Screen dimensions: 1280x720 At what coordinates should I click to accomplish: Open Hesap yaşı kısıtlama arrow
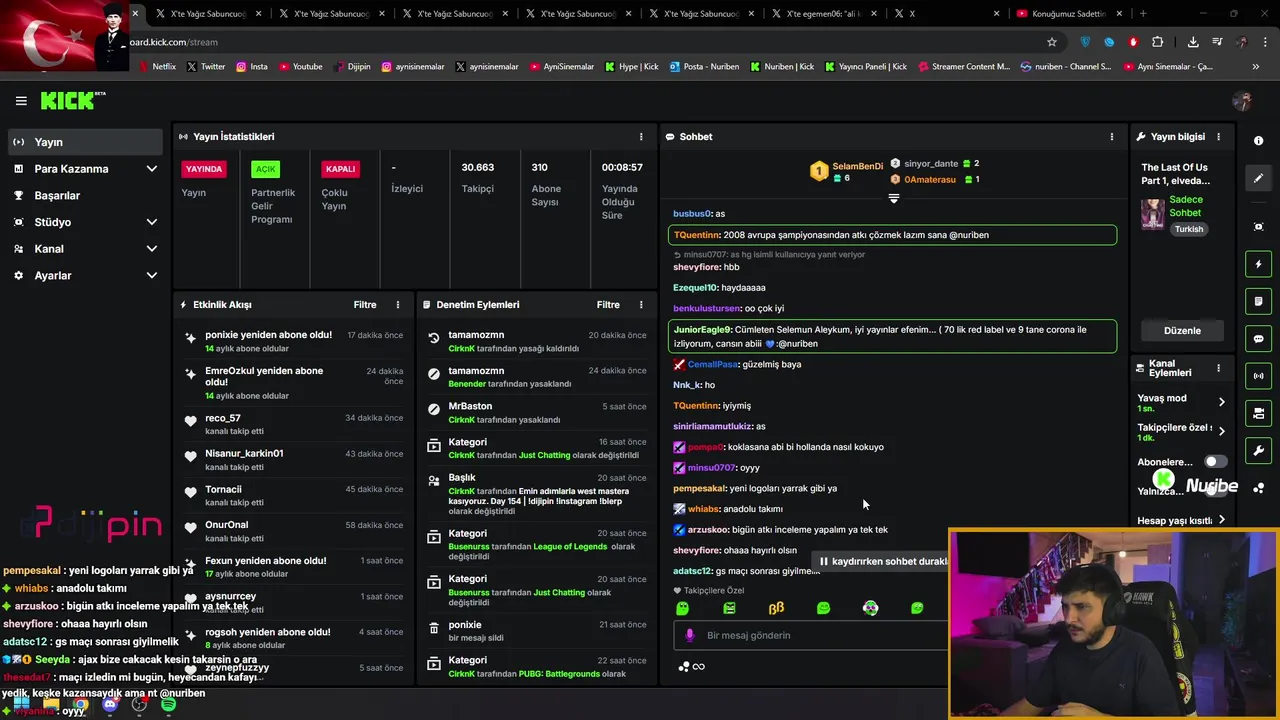pyautogui.click(x=1221, y=520)
